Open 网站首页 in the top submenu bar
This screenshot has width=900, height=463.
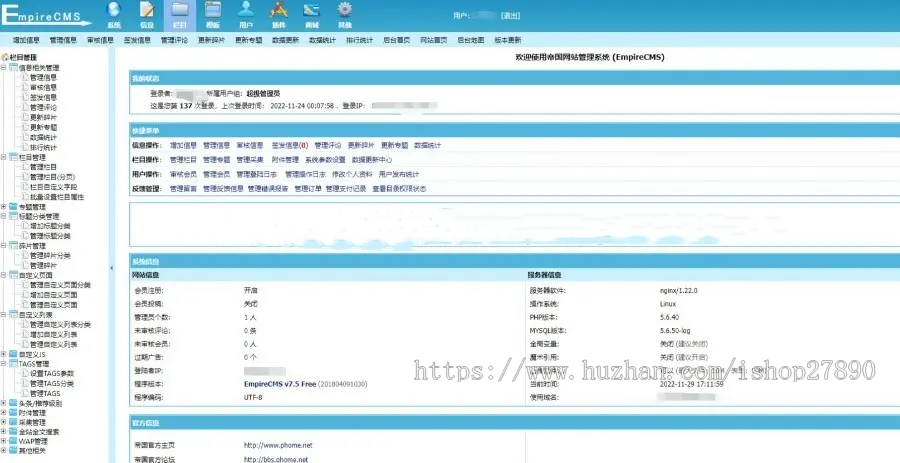click(x=433, y=40)
